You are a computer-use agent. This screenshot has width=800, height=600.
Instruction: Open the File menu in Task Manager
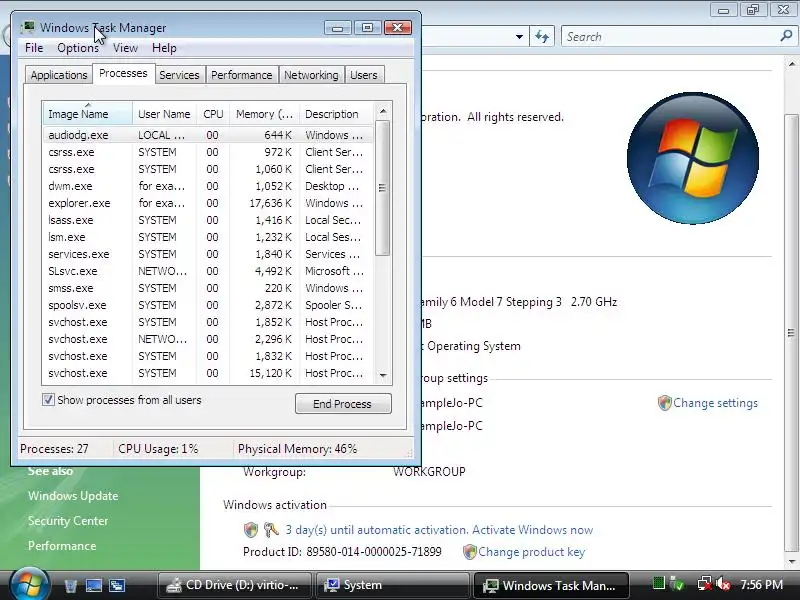click(x=34, y=48)
